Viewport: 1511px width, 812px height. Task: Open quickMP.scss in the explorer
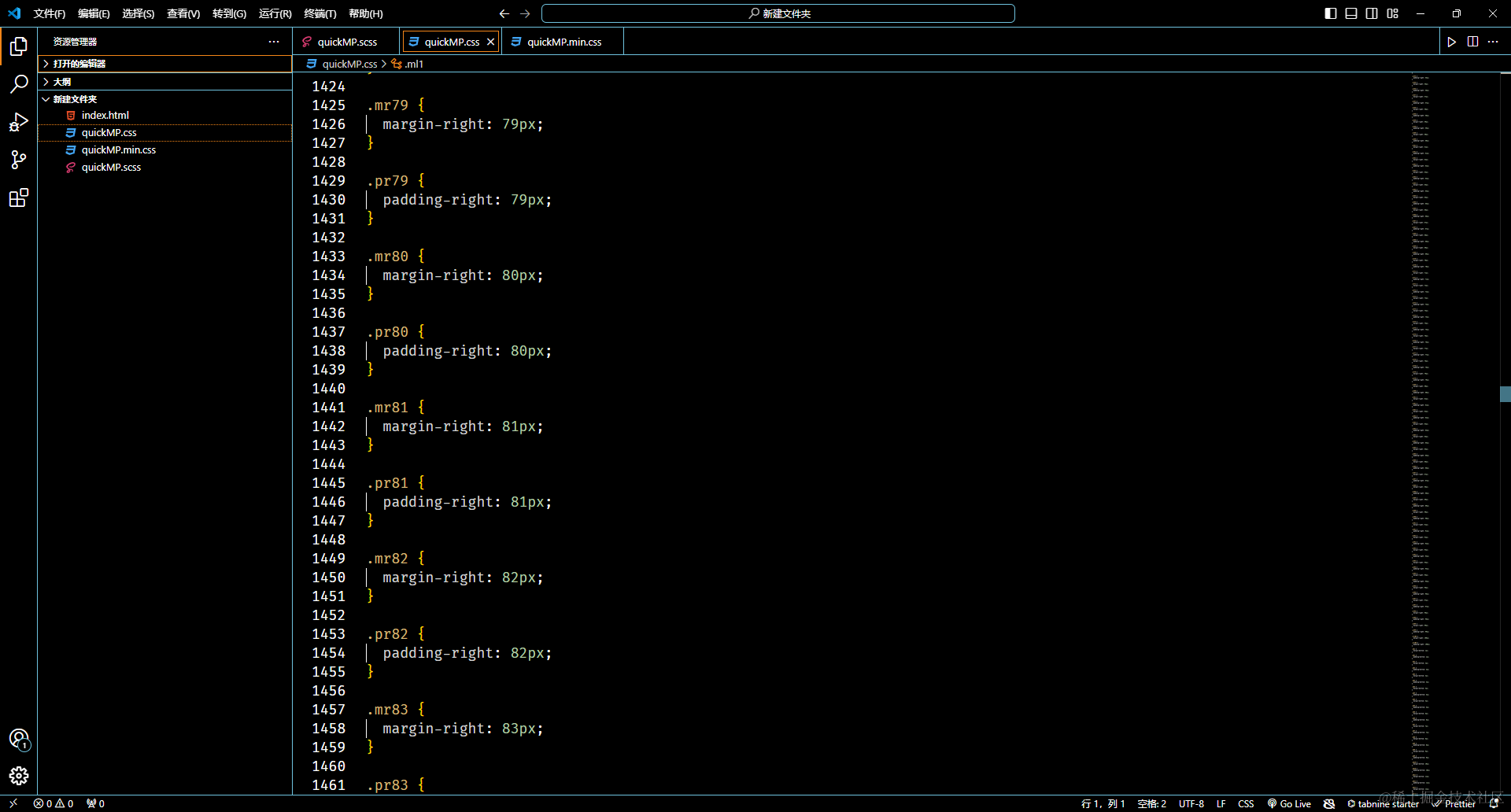point(165,167)
